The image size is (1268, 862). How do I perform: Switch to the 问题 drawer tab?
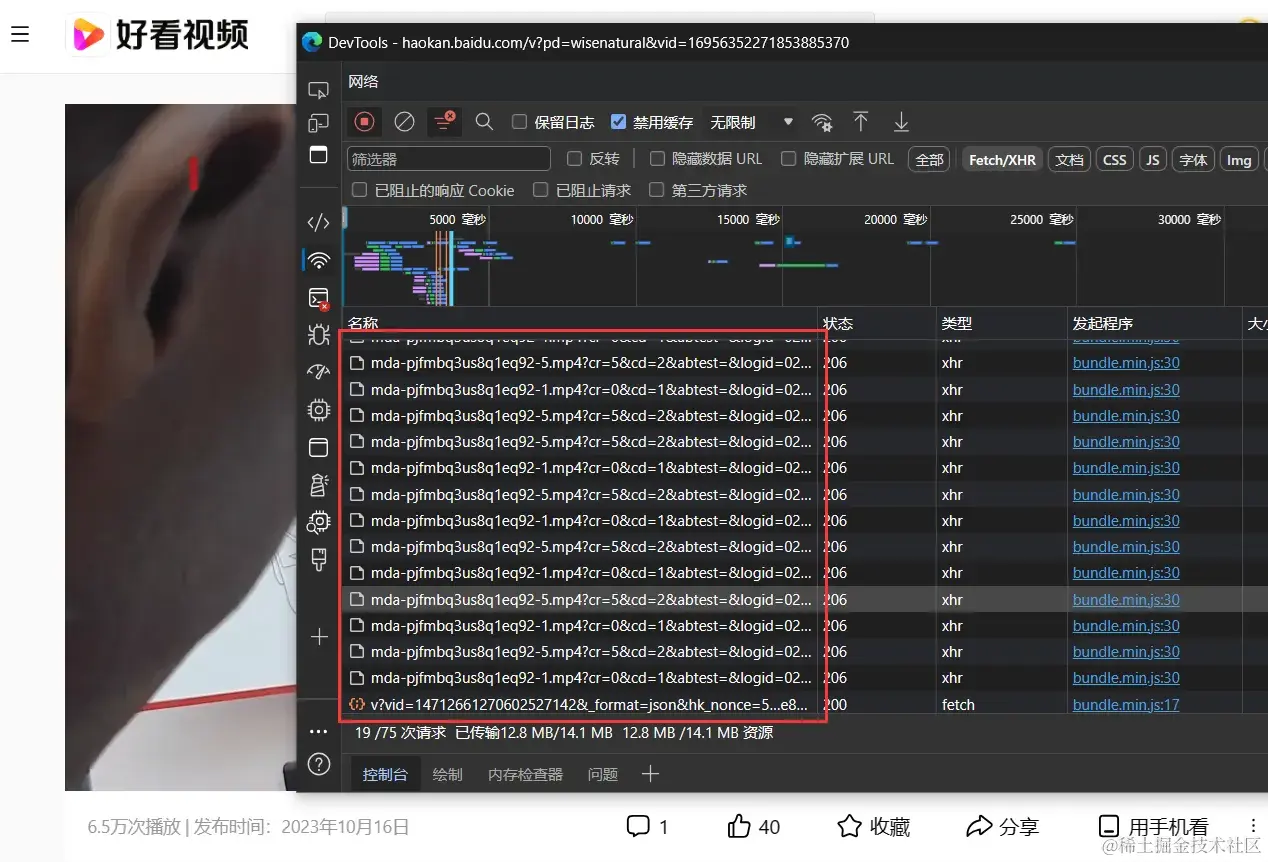(603, 774)
